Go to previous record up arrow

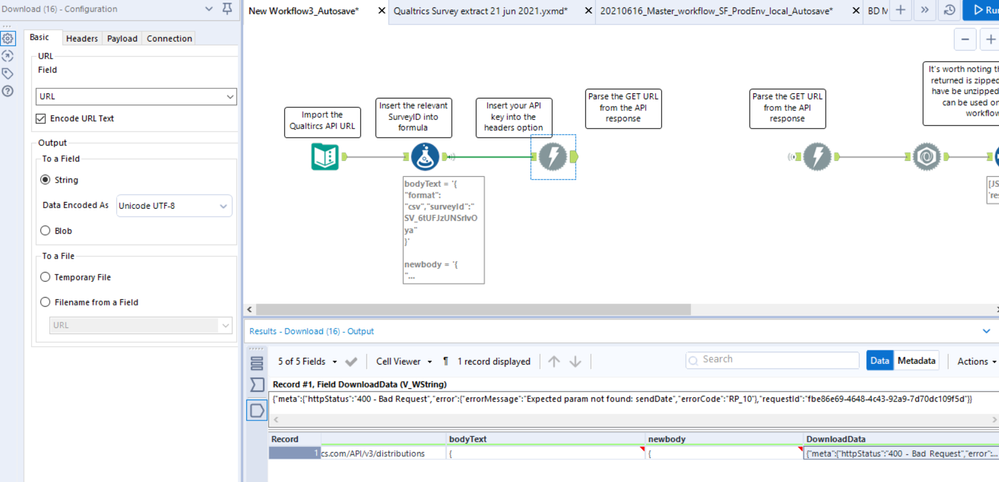tap(554, 362)
